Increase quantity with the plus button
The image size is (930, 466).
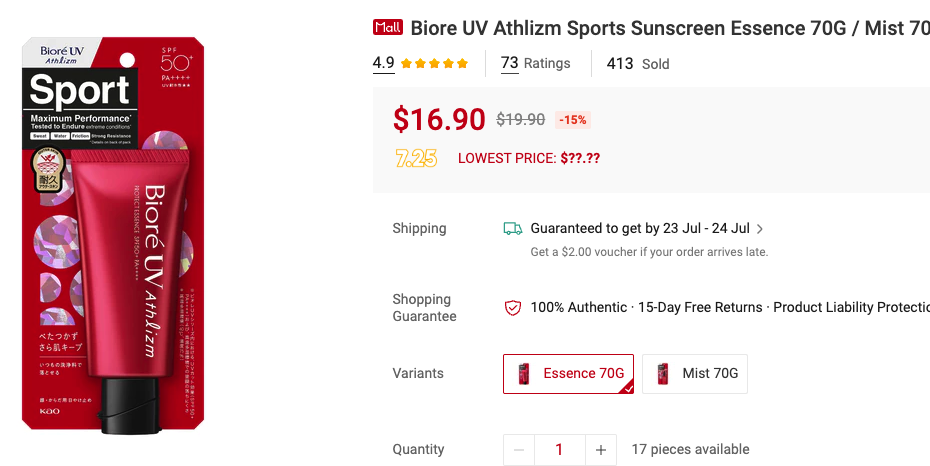[x=600, y=450]
